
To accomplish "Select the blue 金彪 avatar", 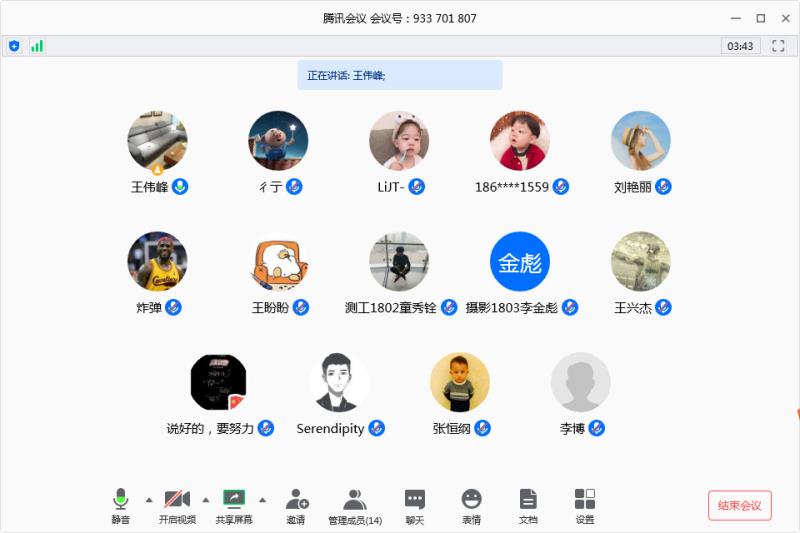I will [520, 262].
